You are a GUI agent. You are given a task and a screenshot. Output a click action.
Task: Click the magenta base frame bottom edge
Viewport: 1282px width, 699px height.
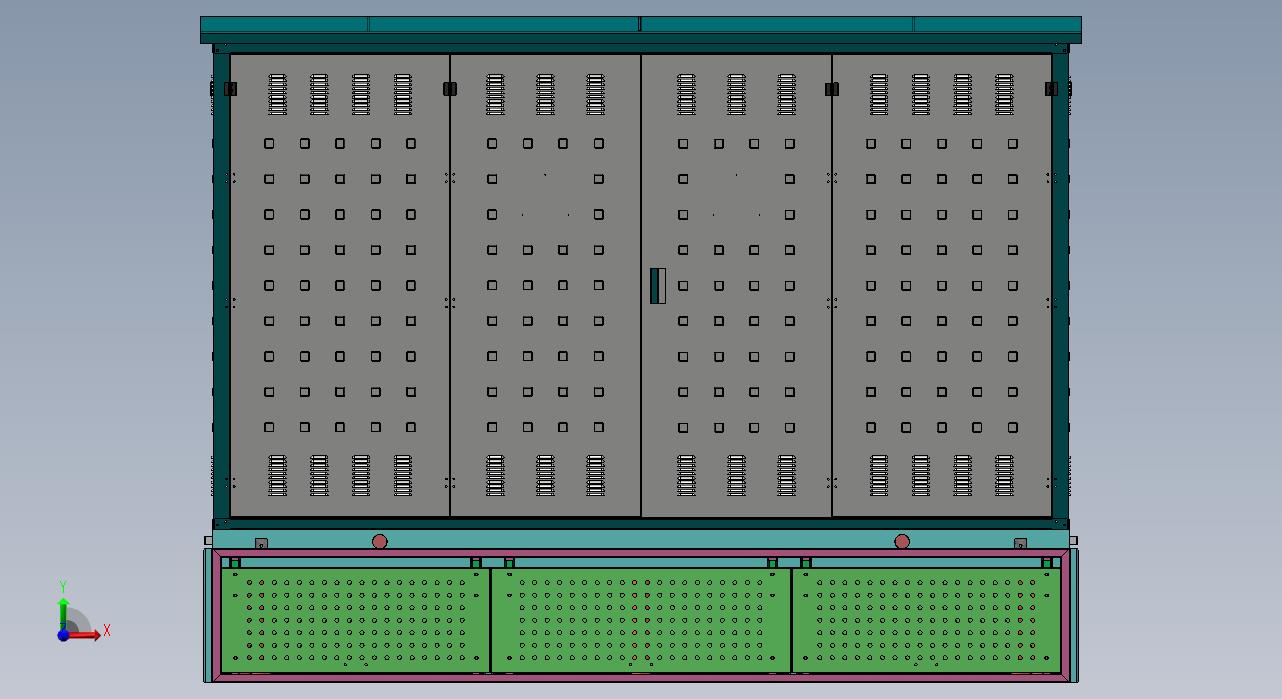[x=640, y=677]
